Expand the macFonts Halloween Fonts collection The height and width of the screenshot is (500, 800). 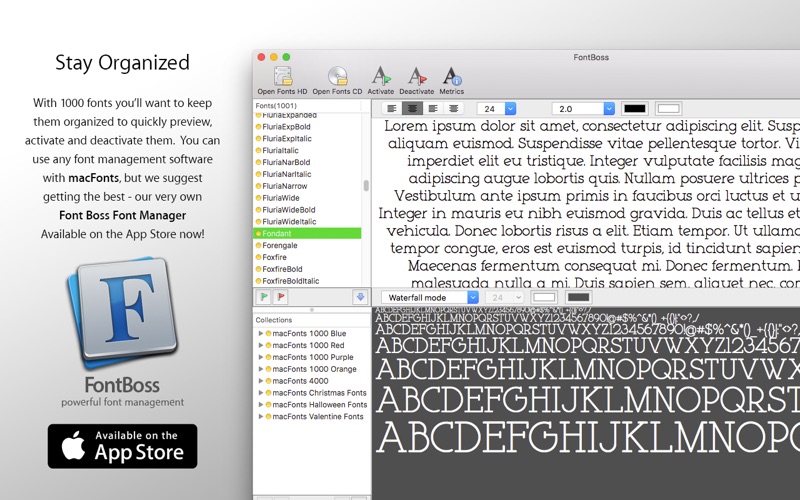click(261, 405)
